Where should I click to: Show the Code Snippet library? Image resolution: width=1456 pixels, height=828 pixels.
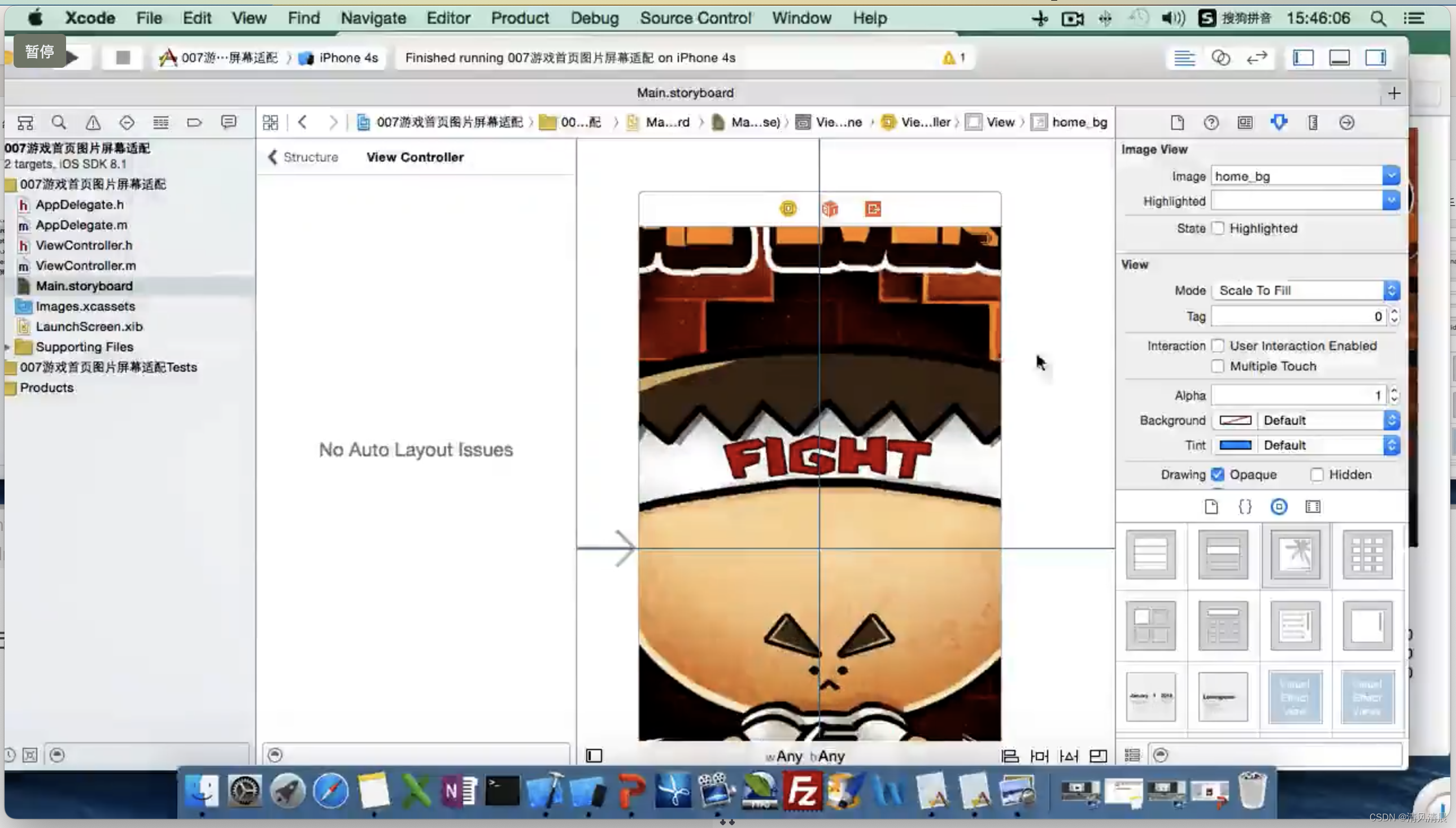[1245, 507]
